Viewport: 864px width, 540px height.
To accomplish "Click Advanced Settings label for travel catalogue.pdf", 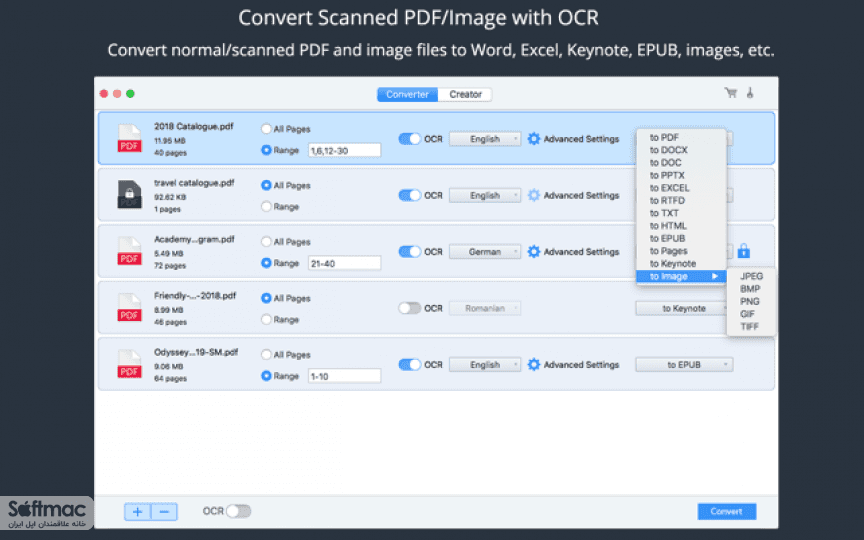I will [581, 195].
